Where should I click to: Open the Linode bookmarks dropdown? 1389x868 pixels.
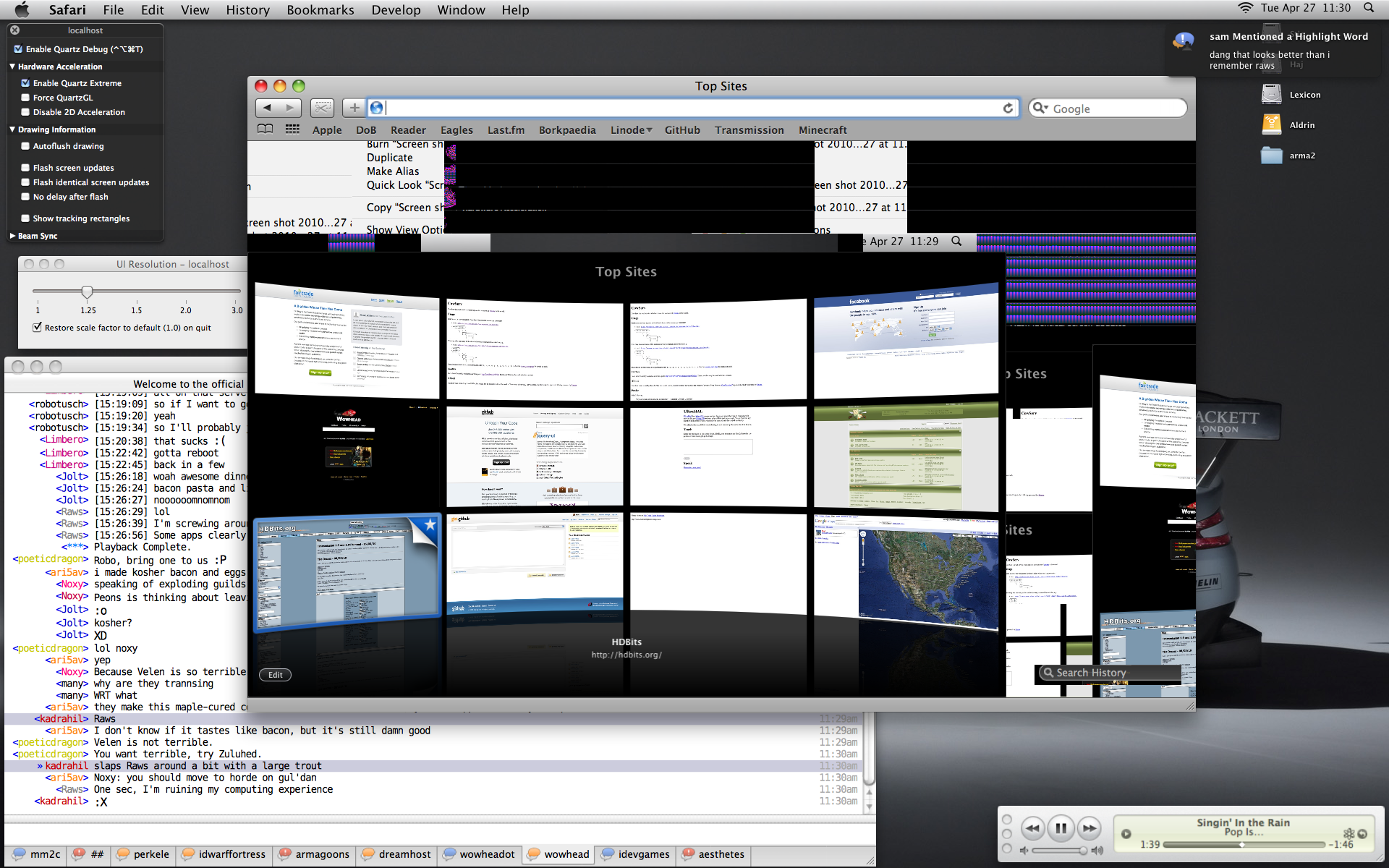631,130
